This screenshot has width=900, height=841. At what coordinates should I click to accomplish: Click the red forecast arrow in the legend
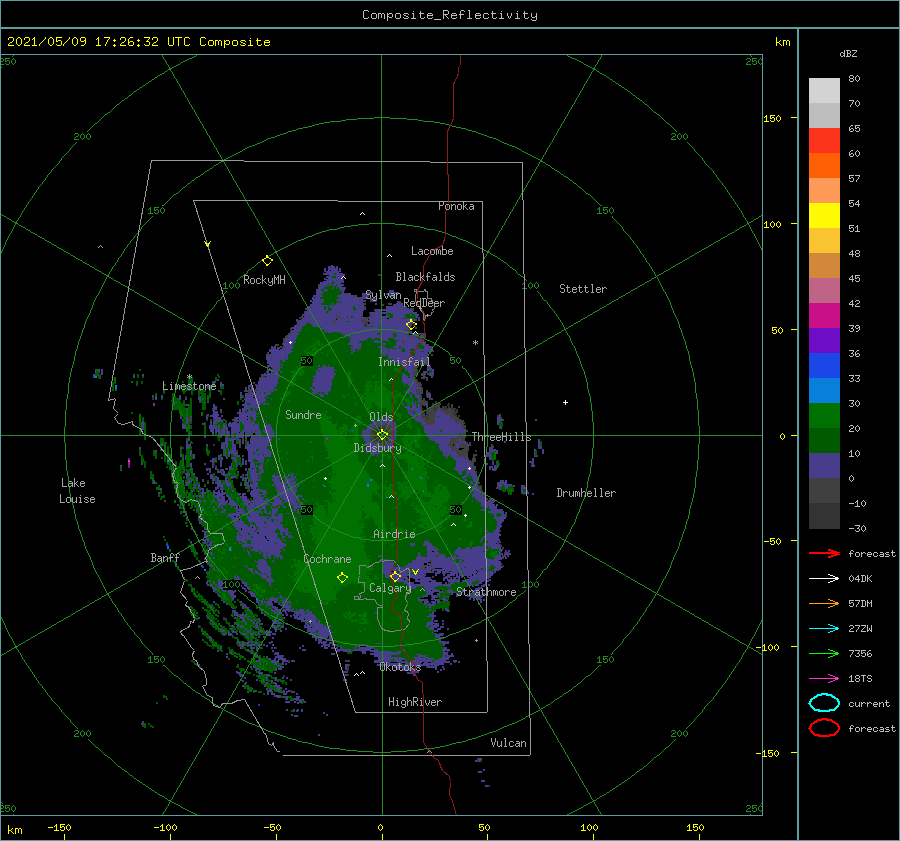click(x=824, y=553)
